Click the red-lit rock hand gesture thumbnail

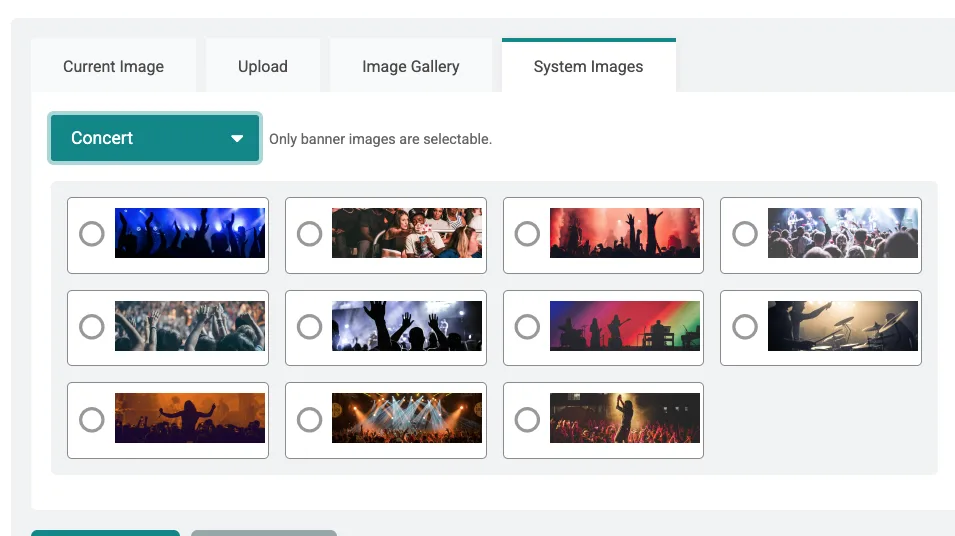[x=625, y=233]
